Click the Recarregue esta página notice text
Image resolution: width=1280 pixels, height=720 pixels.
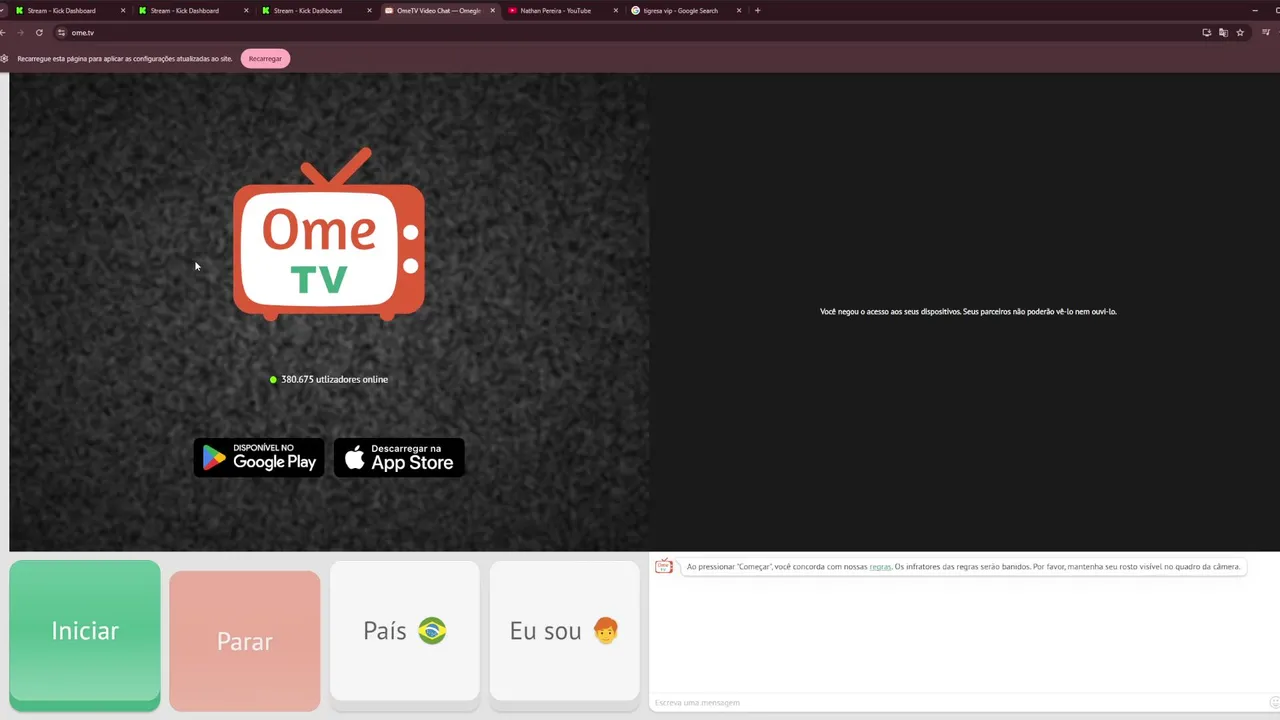[x=124, y=59]
